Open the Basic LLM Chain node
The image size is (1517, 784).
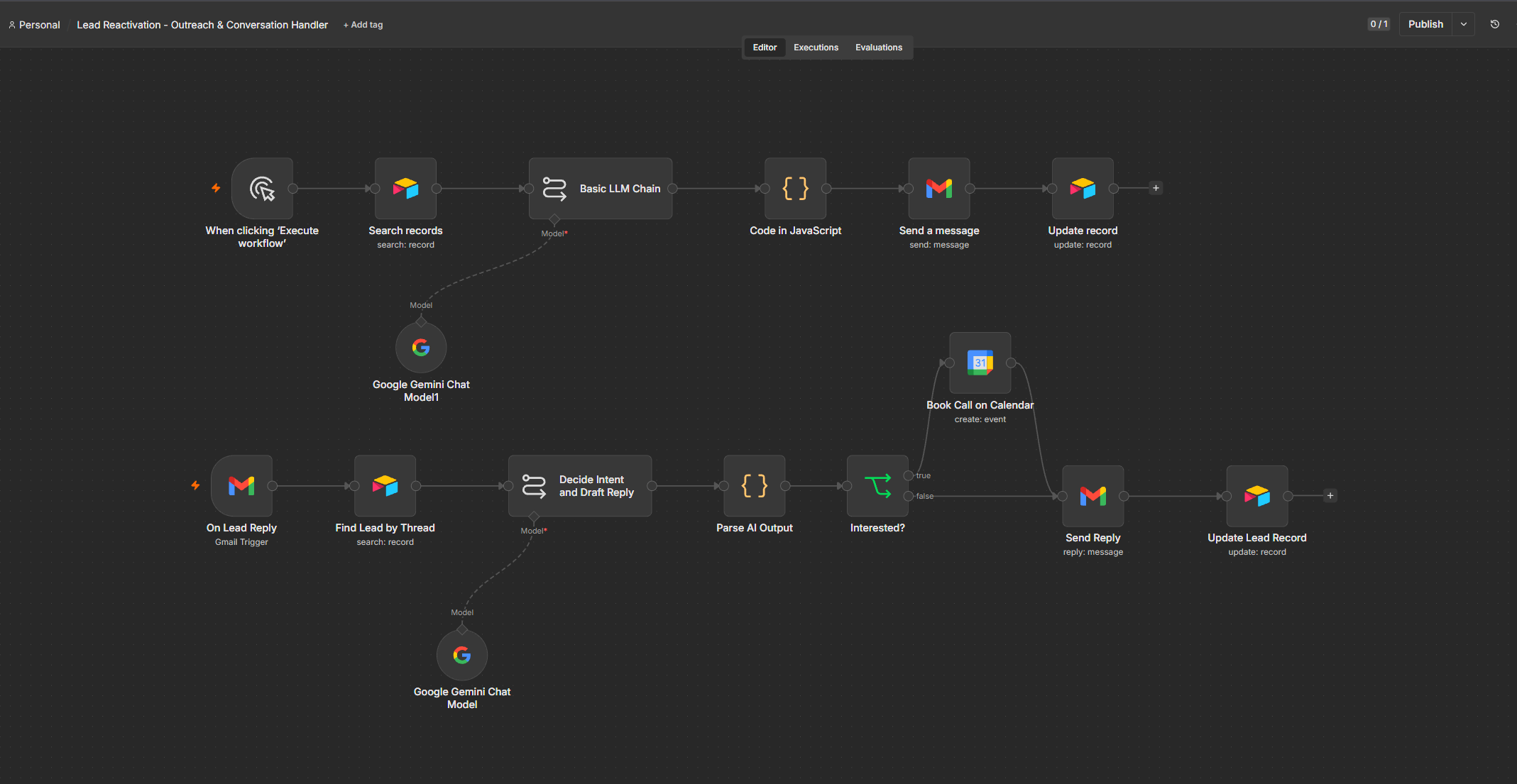coord(601,188)
